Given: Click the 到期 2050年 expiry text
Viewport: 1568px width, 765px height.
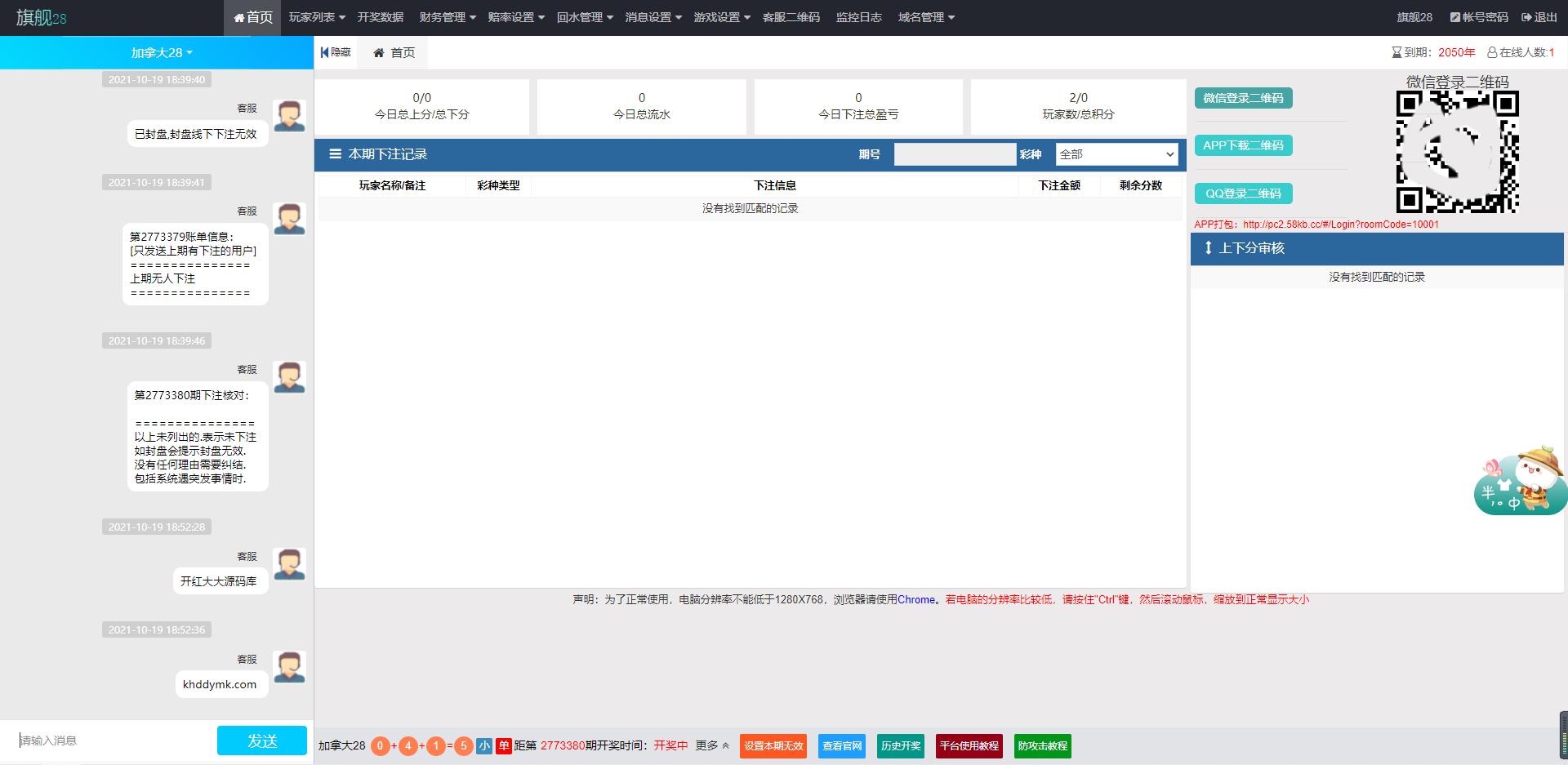Looking at the screenshot, I should pos(1433,52).
